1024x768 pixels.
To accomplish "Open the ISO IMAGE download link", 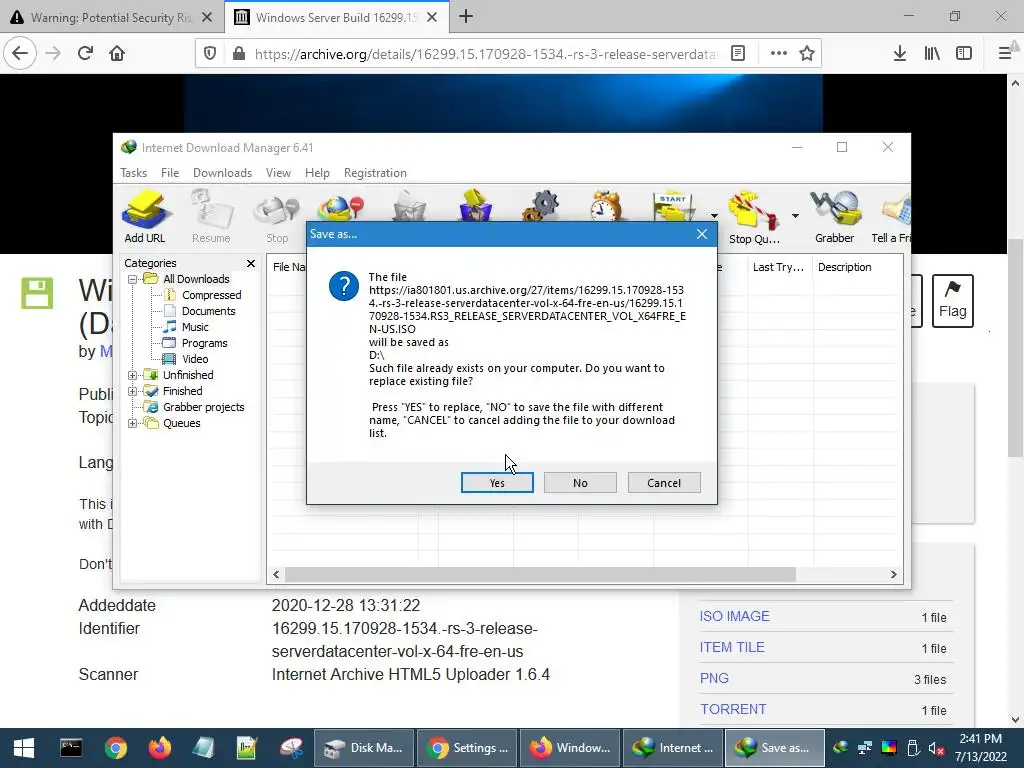I will 735,616.
